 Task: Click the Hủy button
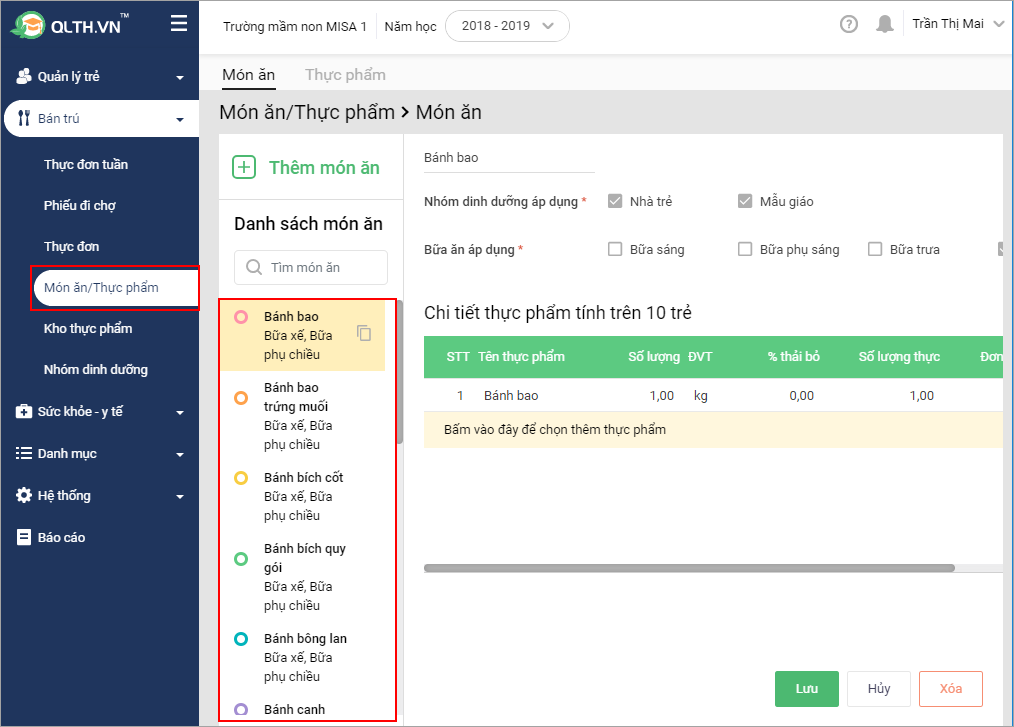(x=879, y=689)
